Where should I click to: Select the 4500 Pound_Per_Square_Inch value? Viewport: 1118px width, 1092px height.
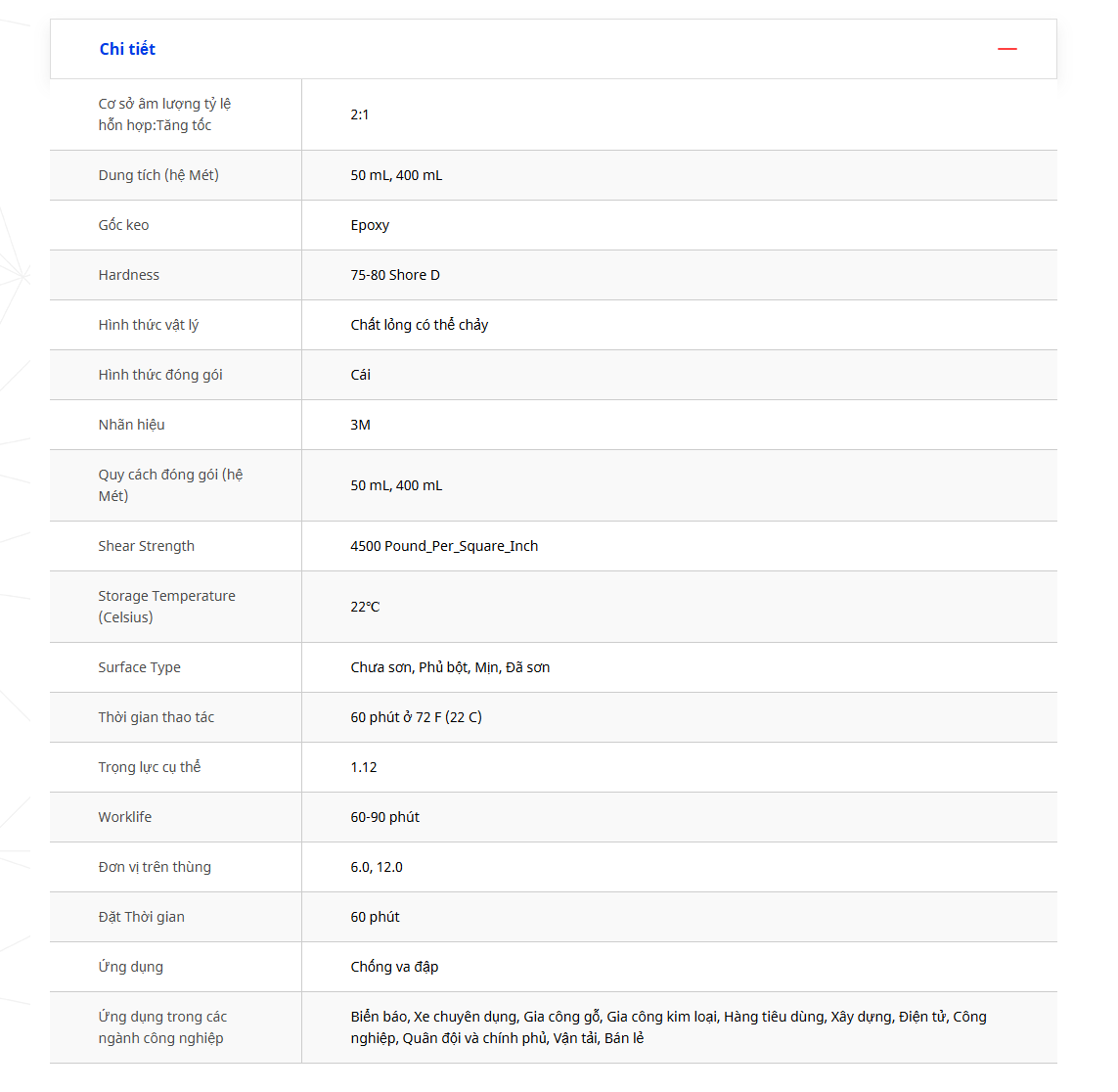[444, 546]
